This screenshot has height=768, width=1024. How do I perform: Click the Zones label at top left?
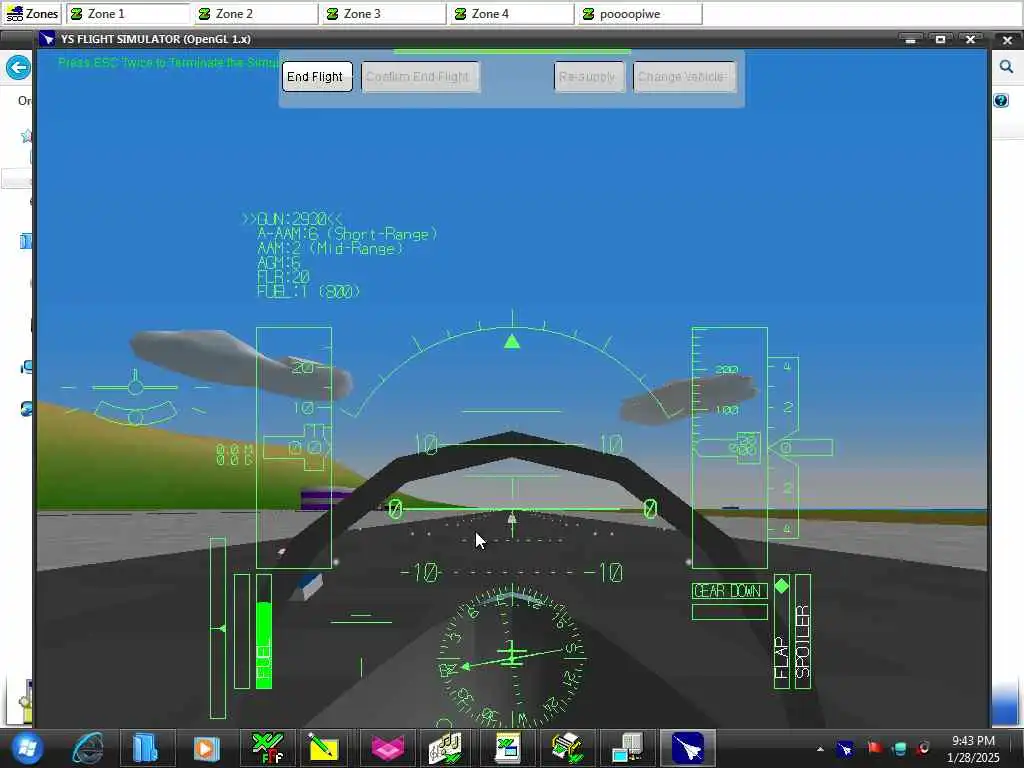point(31,14)
